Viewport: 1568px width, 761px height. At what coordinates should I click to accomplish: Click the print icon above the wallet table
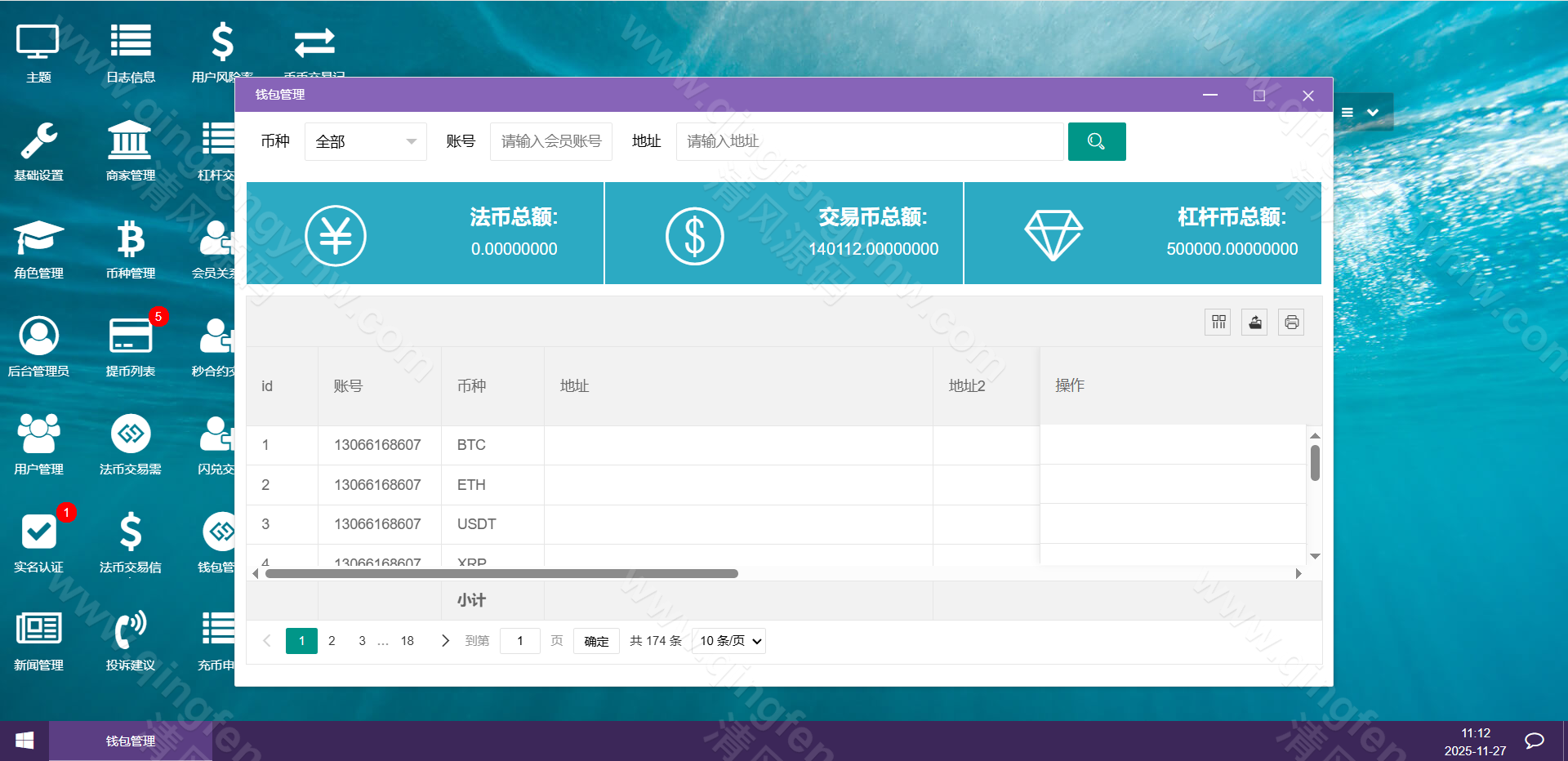tap(1291, 322)
